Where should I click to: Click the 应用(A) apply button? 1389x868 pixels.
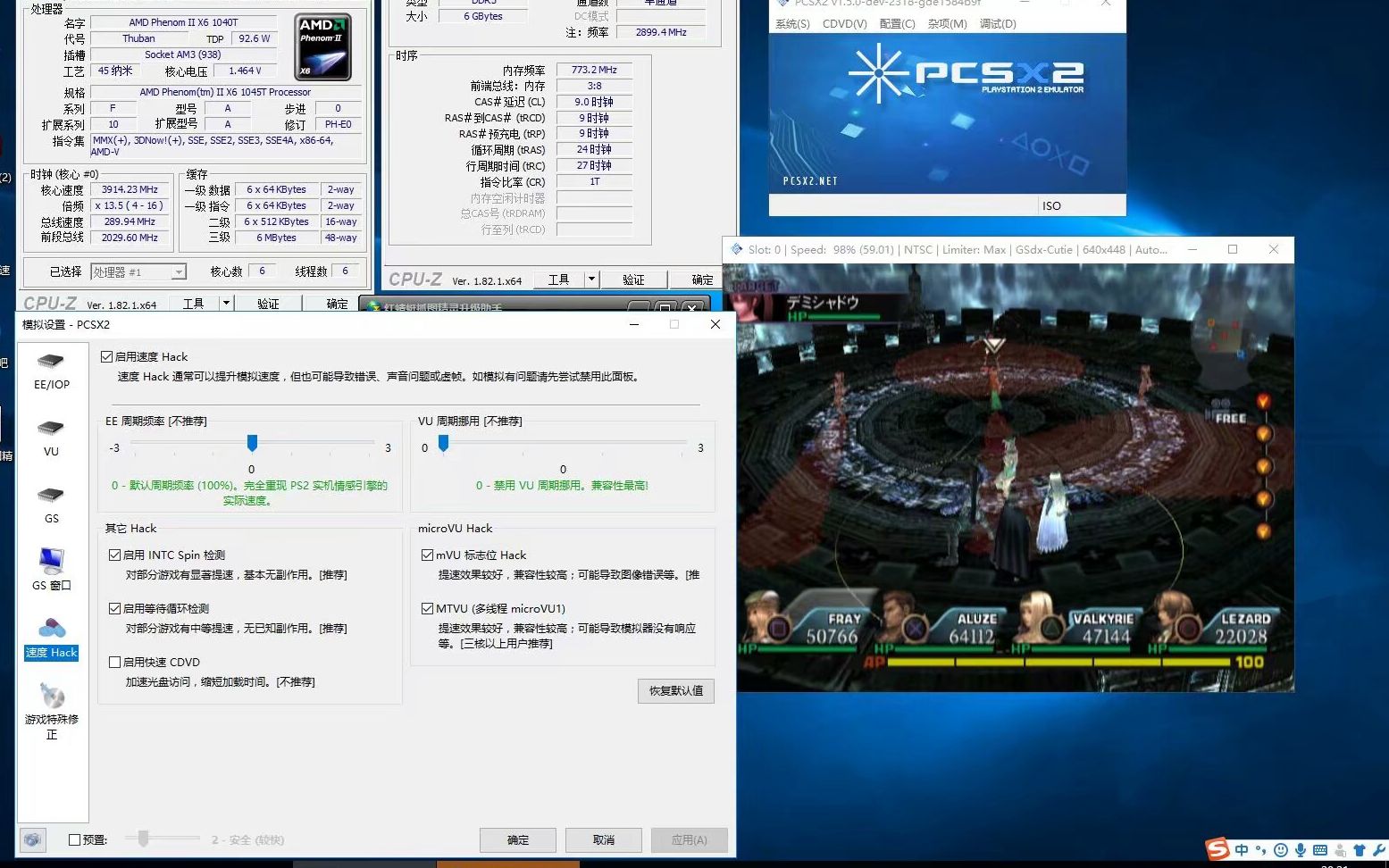click(689, 839)
